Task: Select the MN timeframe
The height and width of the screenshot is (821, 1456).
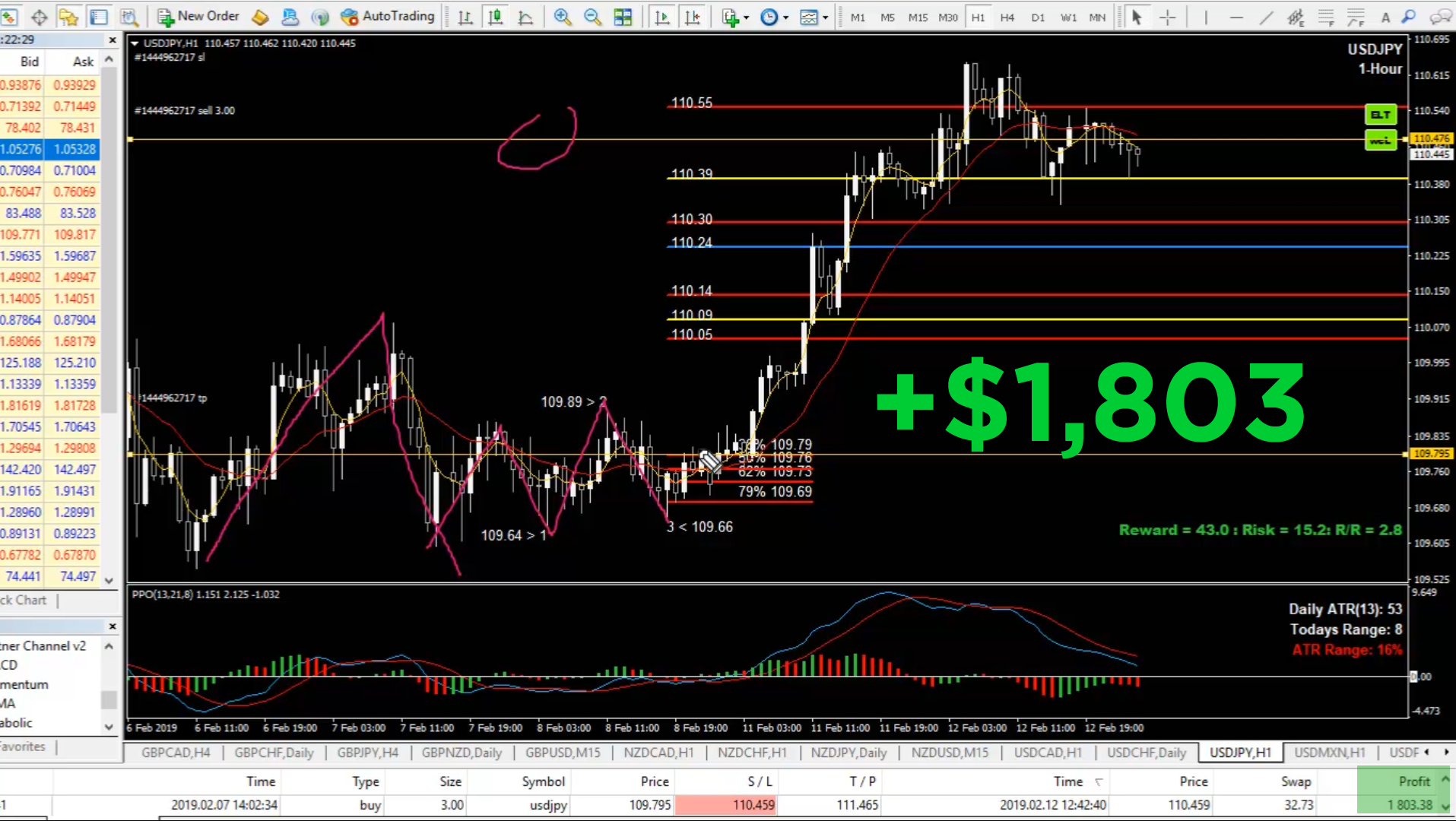Action: (x=1097, y=17)
